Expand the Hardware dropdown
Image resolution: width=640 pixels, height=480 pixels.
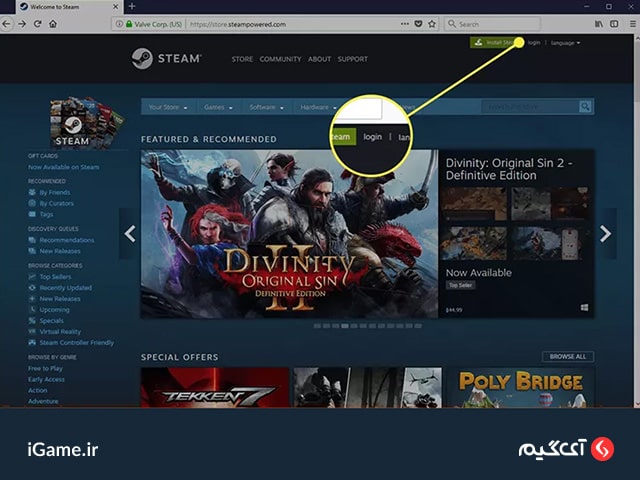click(x=318, y=107)
